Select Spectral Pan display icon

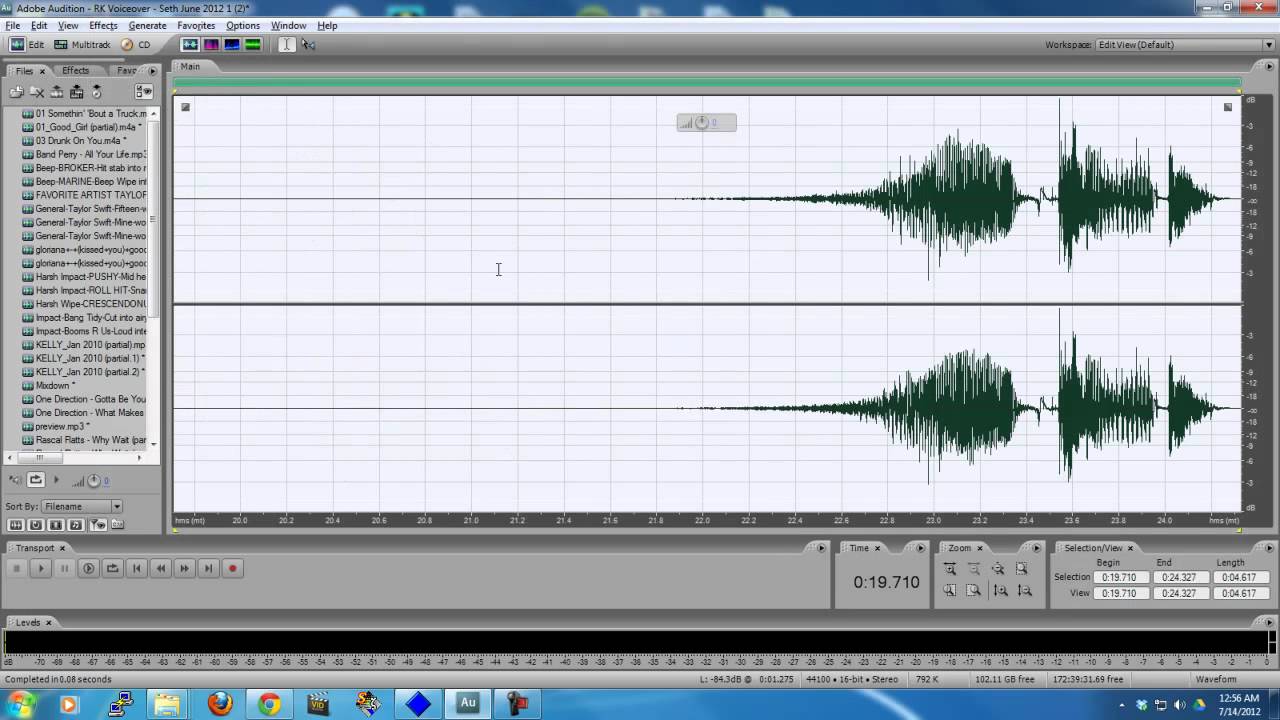pos(232,45)
